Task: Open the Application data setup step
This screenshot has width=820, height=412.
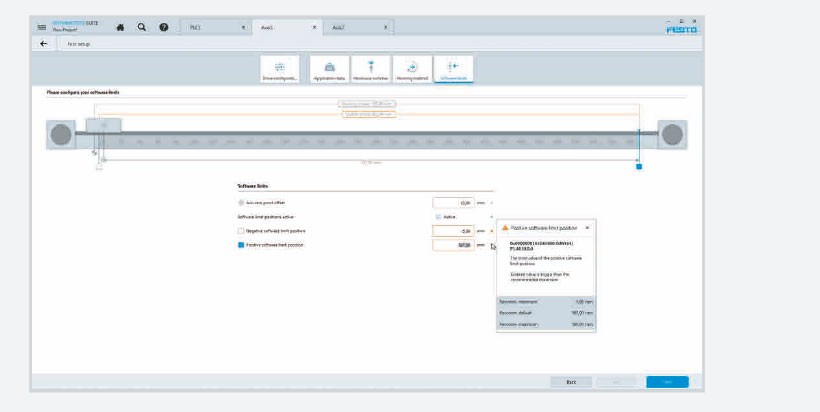Action: [x=329, y=69]
